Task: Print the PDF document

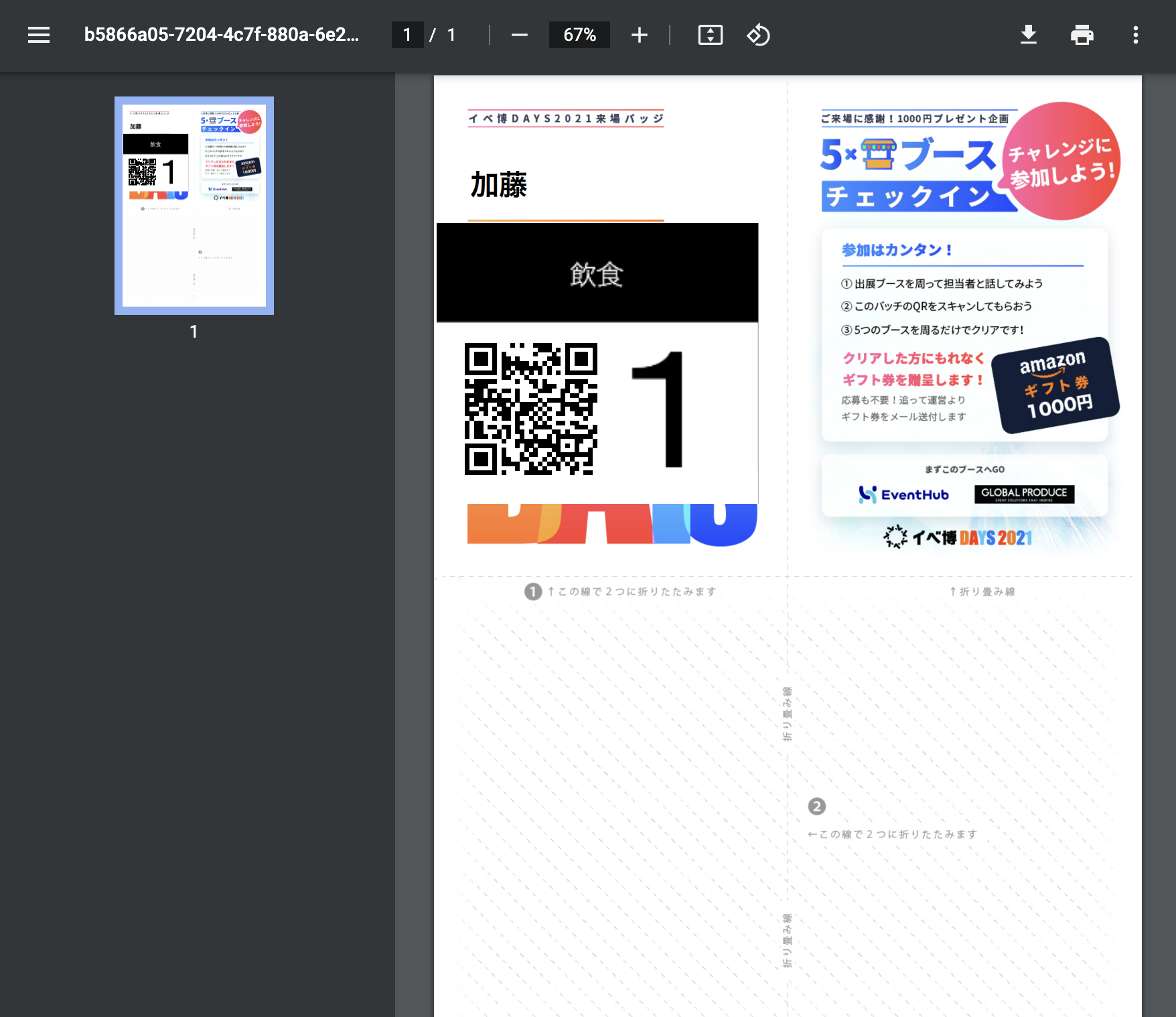Action: pos(1082,35)
